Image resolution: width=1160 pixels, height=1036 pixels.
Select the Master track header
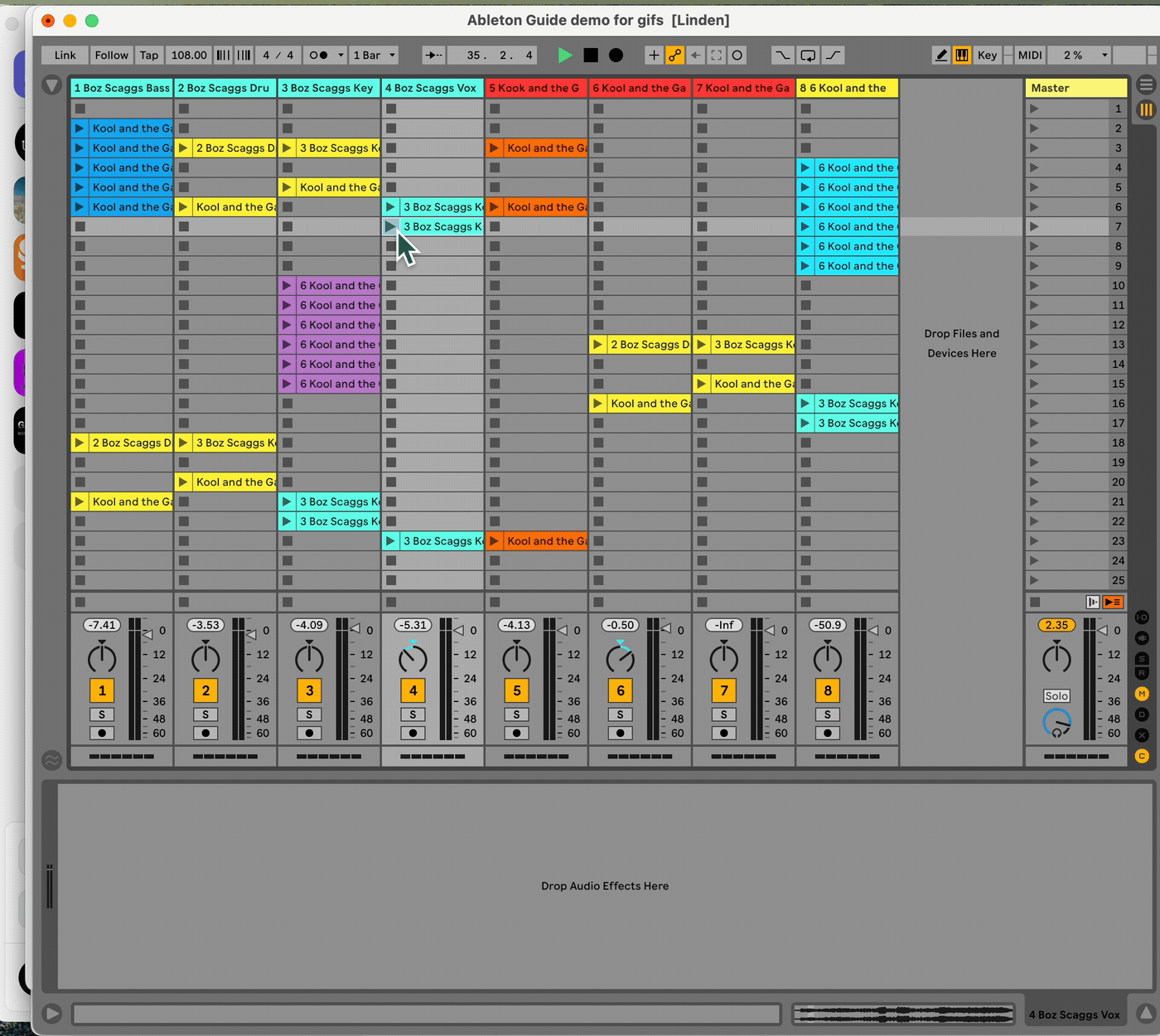click(x=1075, y=88)
